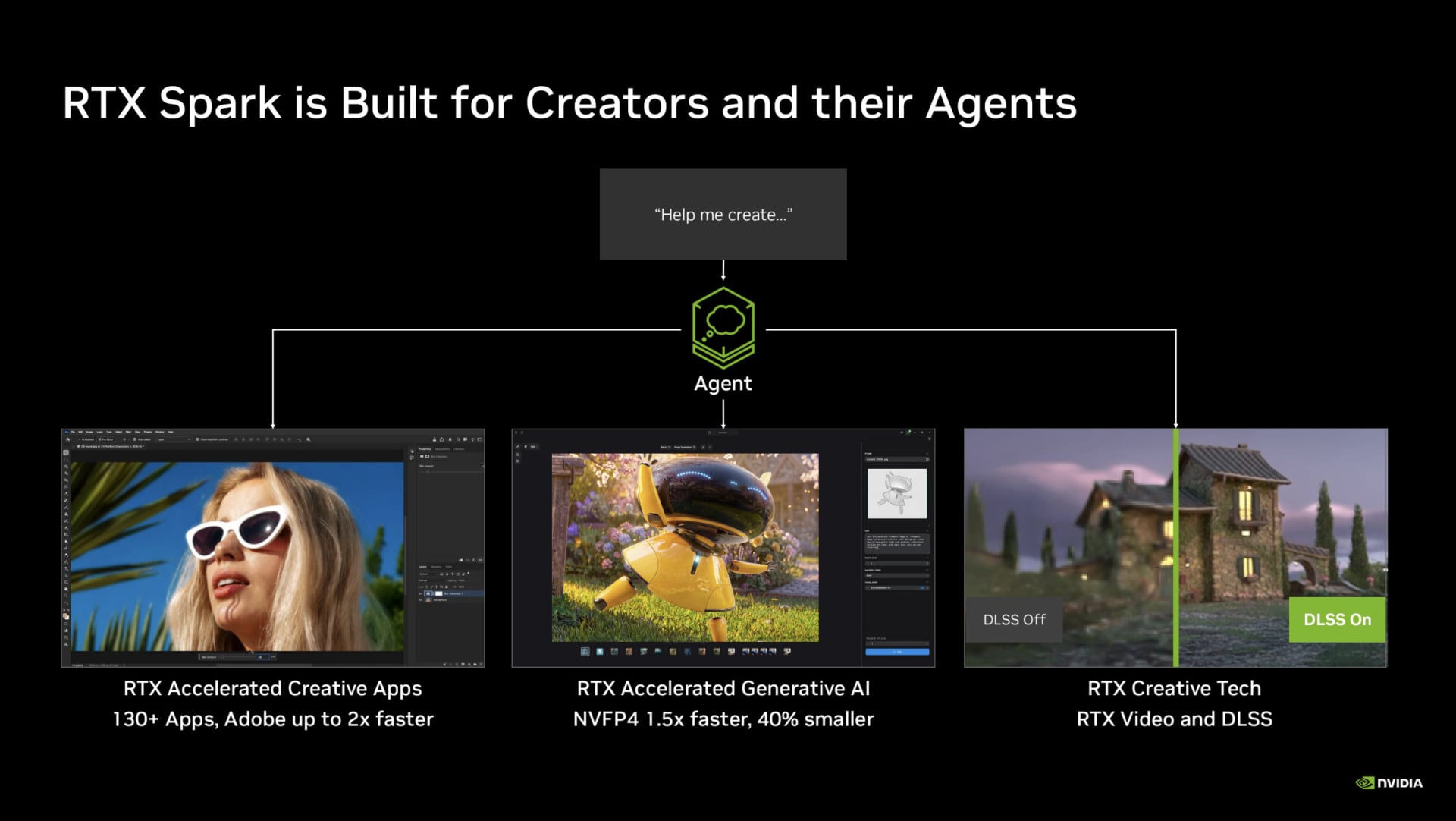Open the Help menu in the Photoshop screenshot
This screenshot has width=1456, height=821.
click(x=171, y=432)
